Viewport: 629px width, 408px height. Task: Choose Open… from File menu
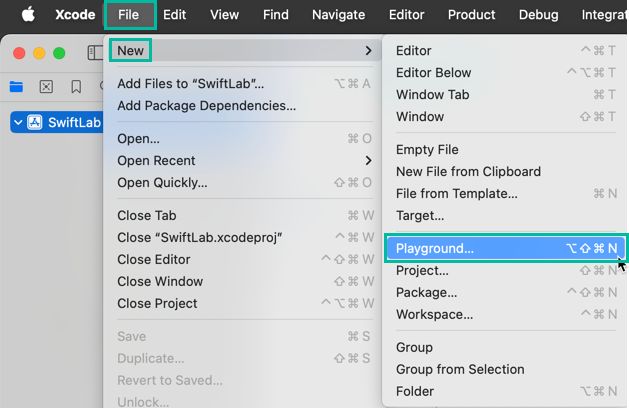click(244, 139)
